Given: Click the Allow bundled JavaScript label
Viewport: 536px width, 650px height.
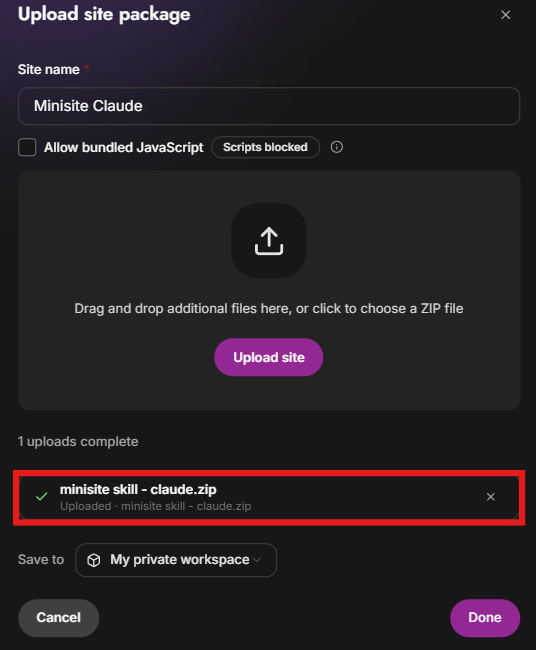Looking at the screenshot, I should [x=124, y=147].
